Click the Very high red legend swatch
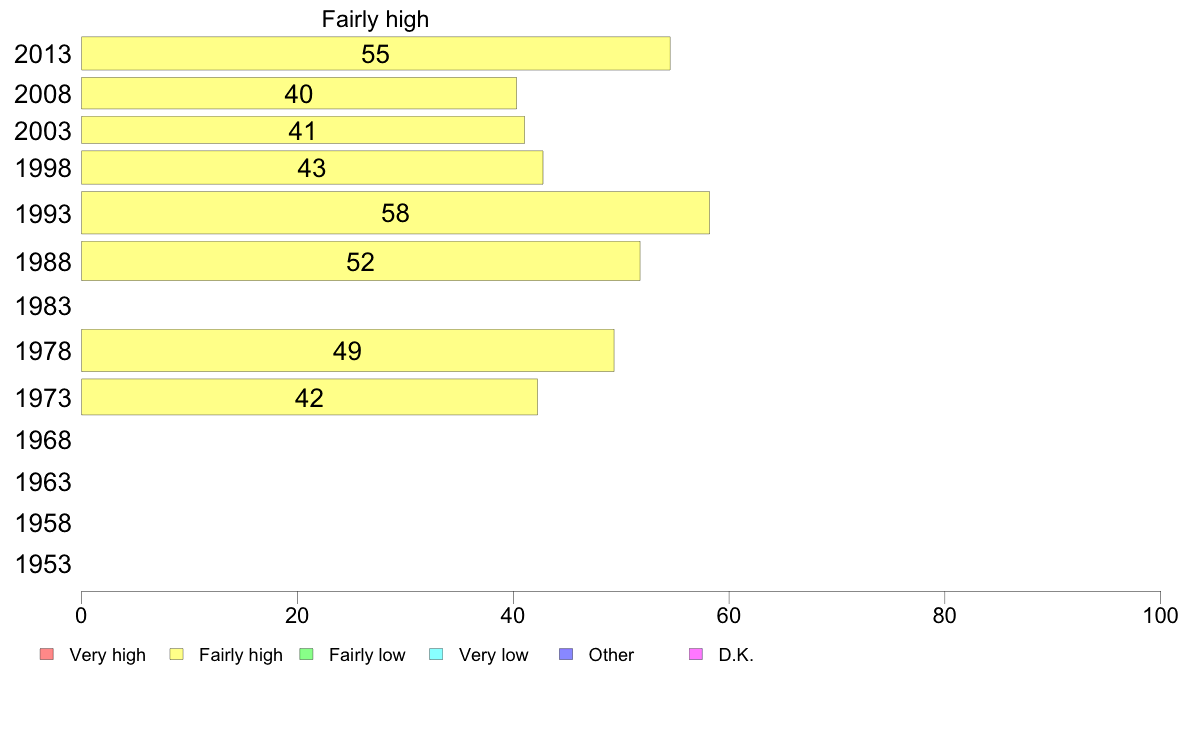Screen dimensions: 1188x736 [x=47, y=654]
